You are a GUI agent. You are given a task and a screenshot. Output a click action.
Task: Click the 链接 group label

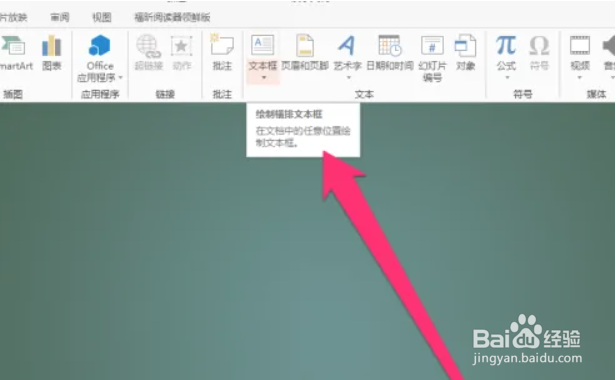(165, 94)
